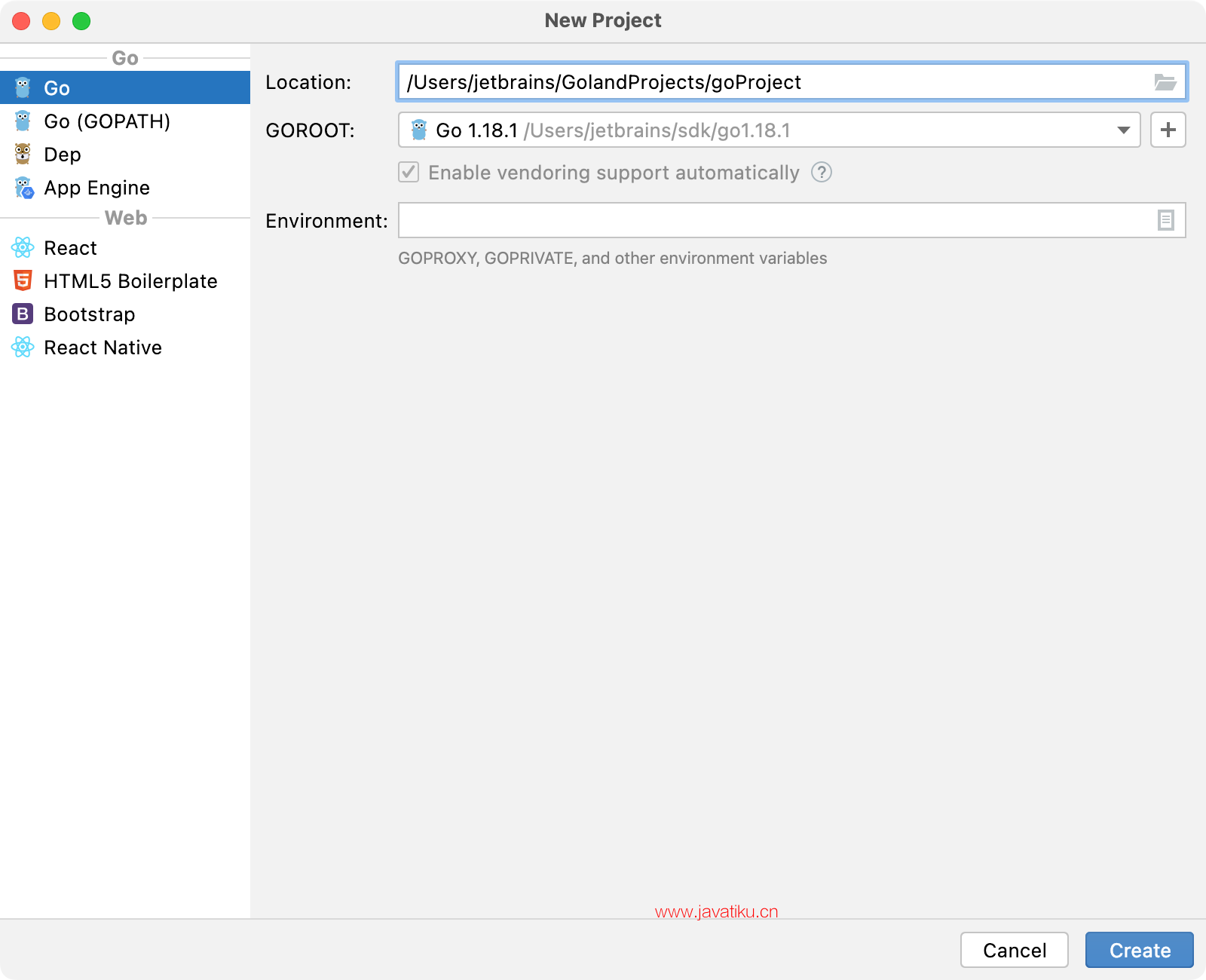Screen dimensions: 1206x980
Task: Select React project type in sidebar
Action: pyautogui.click(x=70, y=248)
